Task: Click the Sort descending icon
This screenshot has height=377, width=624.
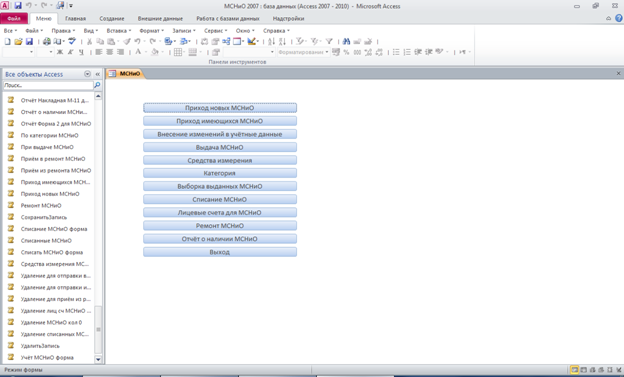Action: (x=283, y=41)
